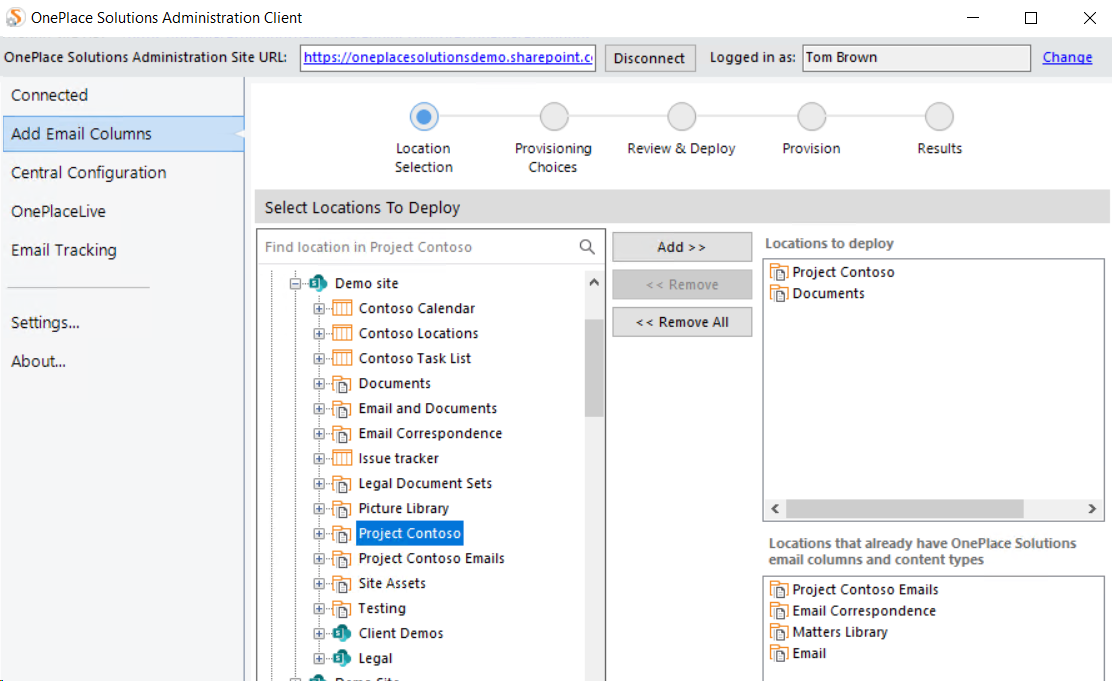Expand the Legal subsite node

coord(319,658)
